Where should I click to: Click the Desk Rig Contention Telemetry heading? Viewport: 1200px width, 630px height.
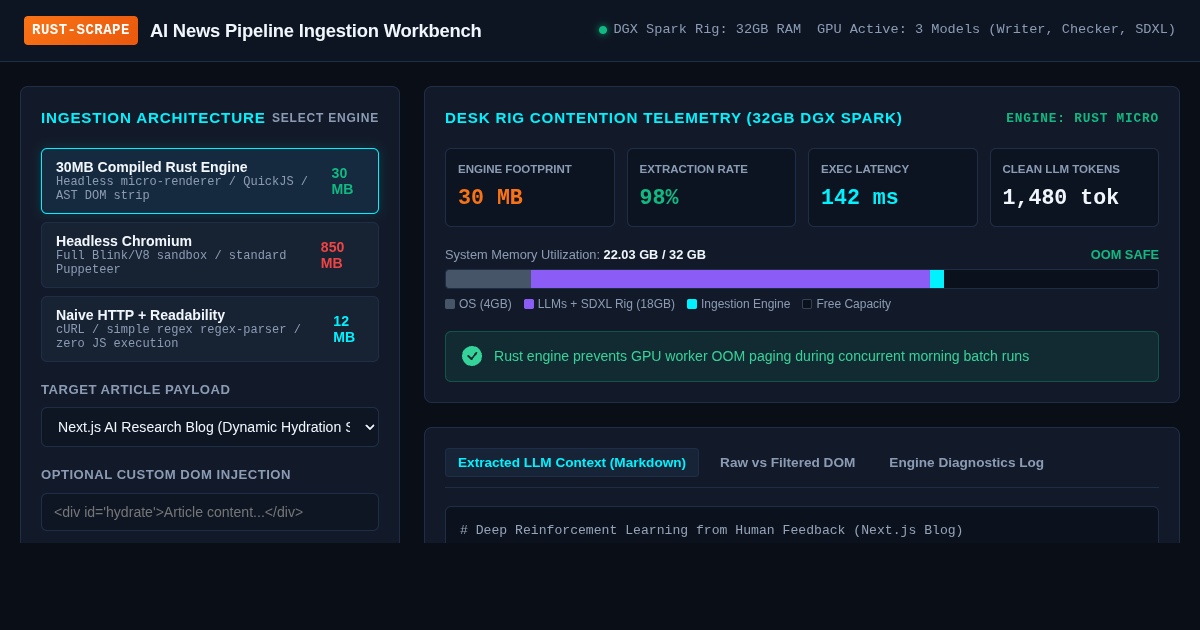(673, 118)
